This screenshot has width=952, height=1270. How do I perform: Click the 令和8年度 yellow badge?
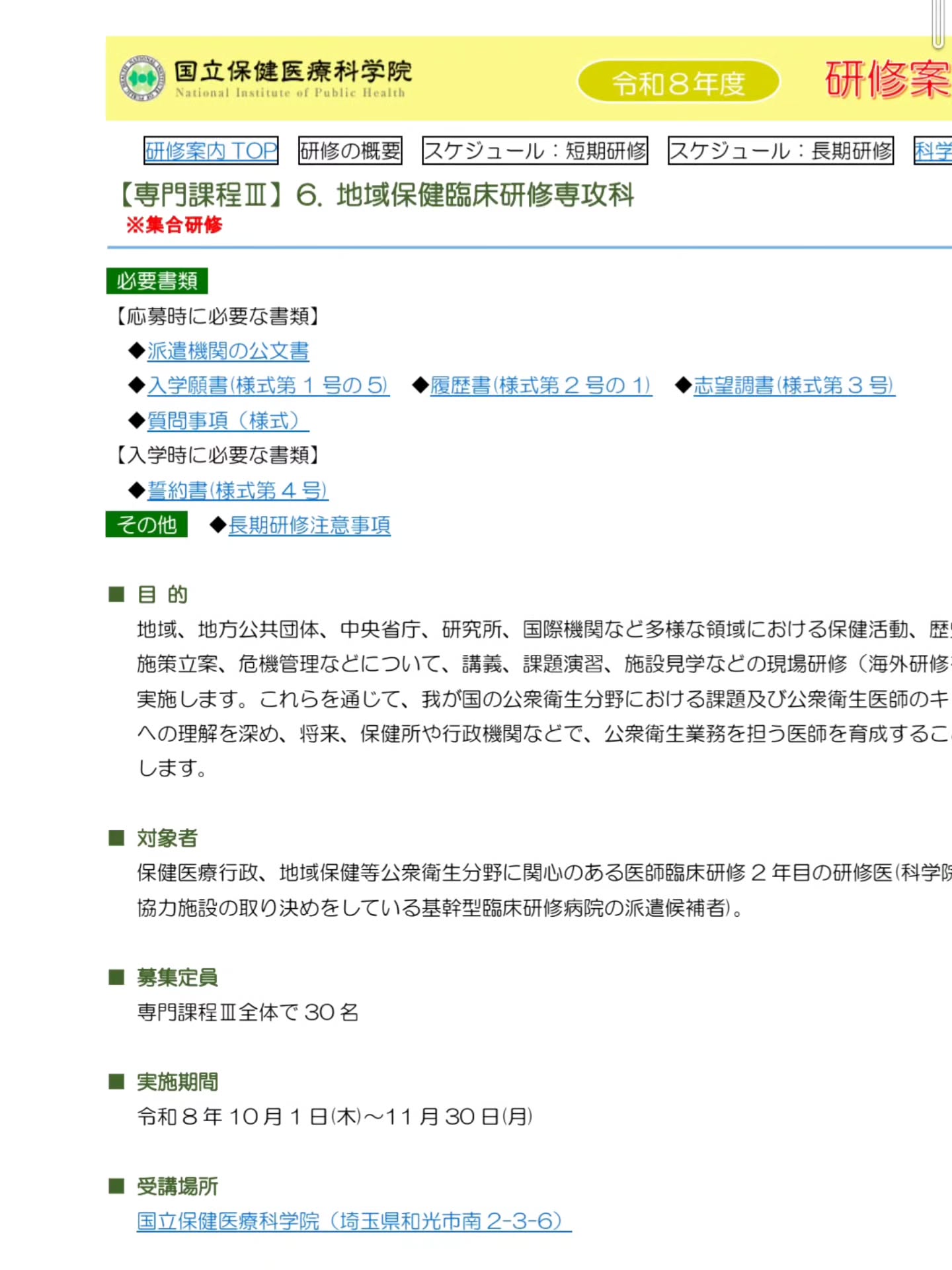coord(678,83)
